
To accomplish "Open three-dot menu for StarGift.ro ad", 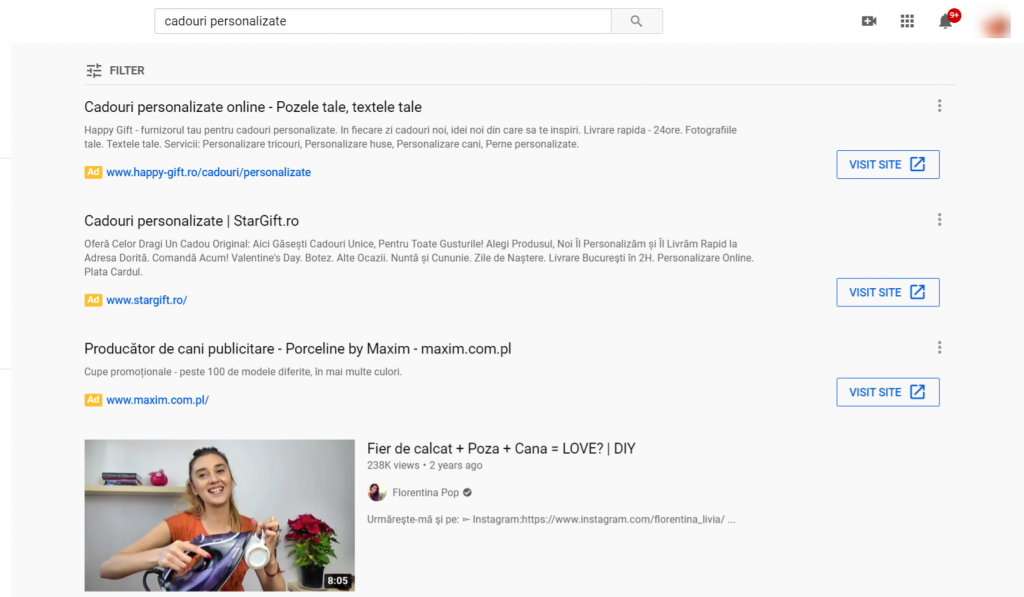I will tap(939, 219).
